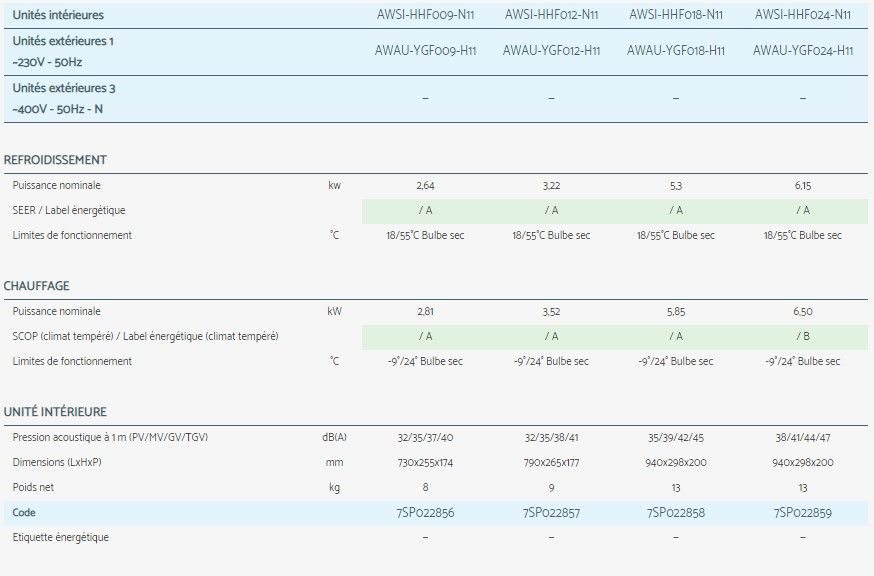Open product code 7SP022857
The width and height of the screenshot is (874, 576).
tap(551, 512)
